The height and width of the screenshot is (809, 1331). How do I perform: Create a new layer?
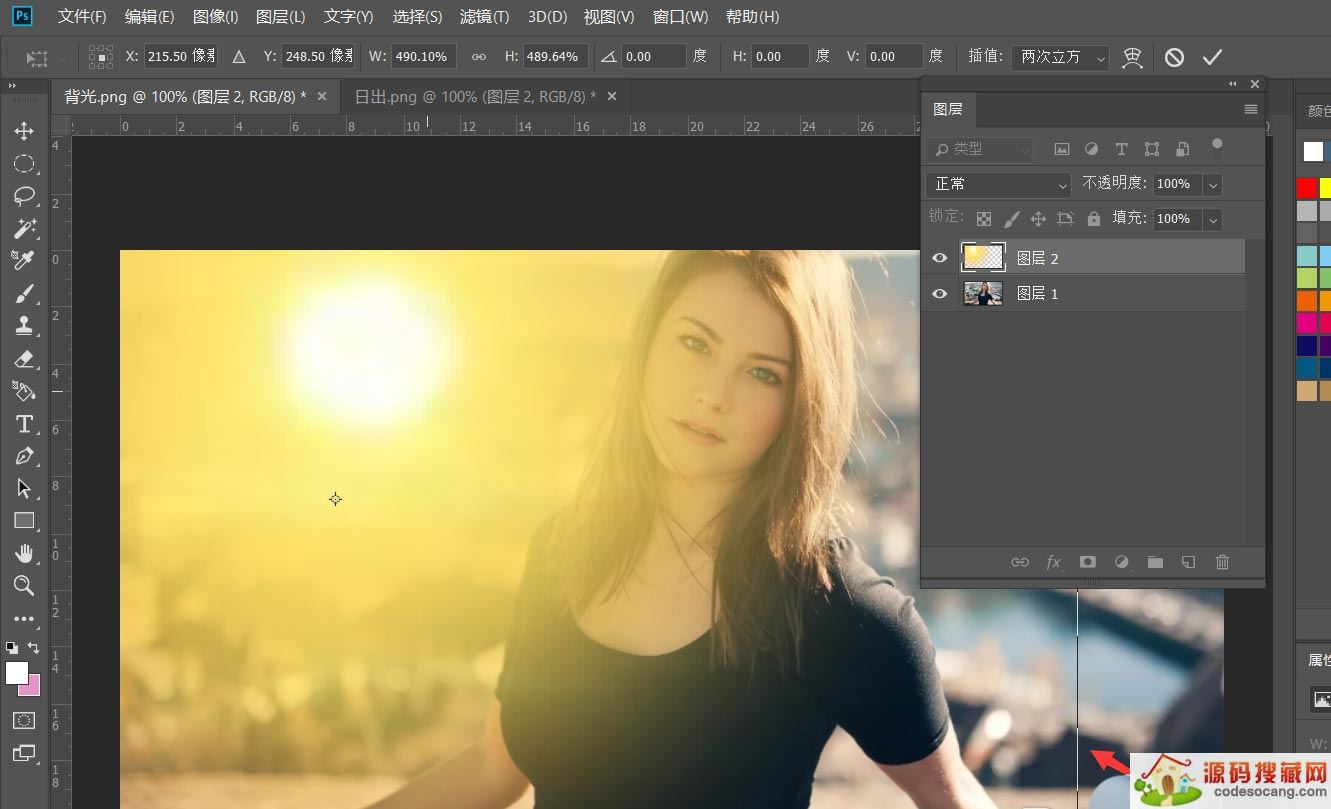coord(1188,562)
